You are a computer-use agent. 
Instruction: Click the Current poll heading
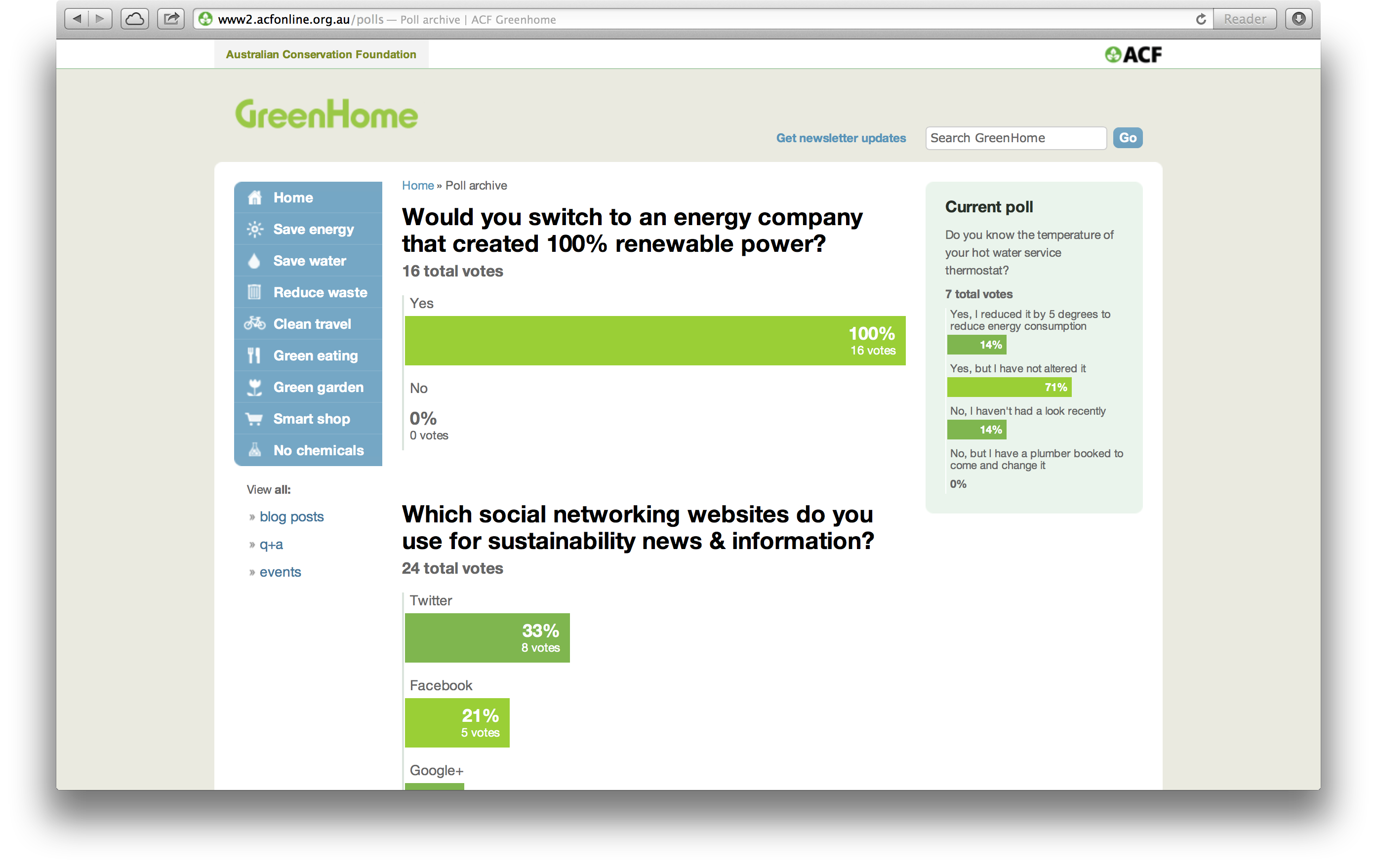click(x=989, y=206)
